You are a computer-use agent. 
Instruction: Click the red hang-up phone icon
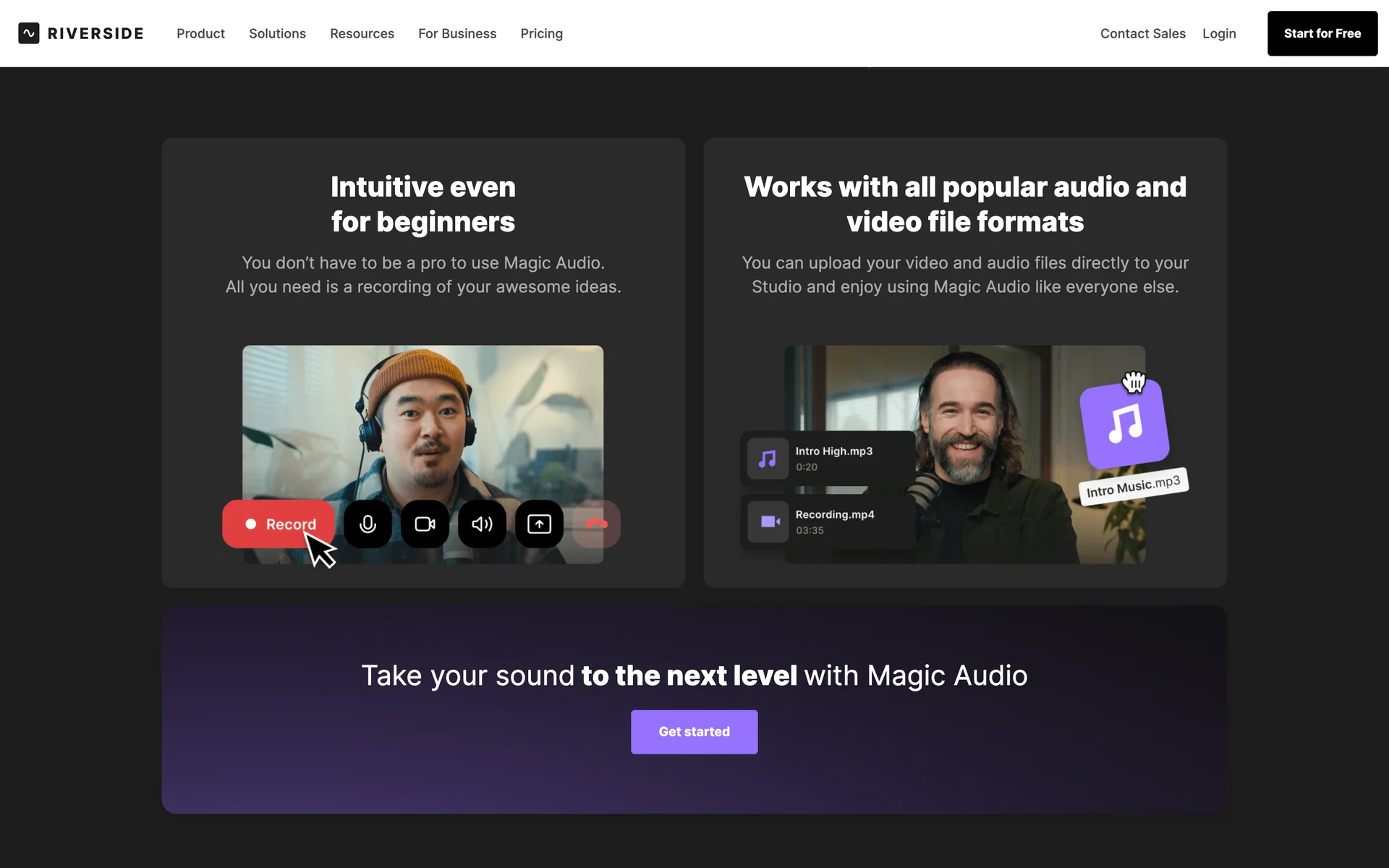(596, 524)
